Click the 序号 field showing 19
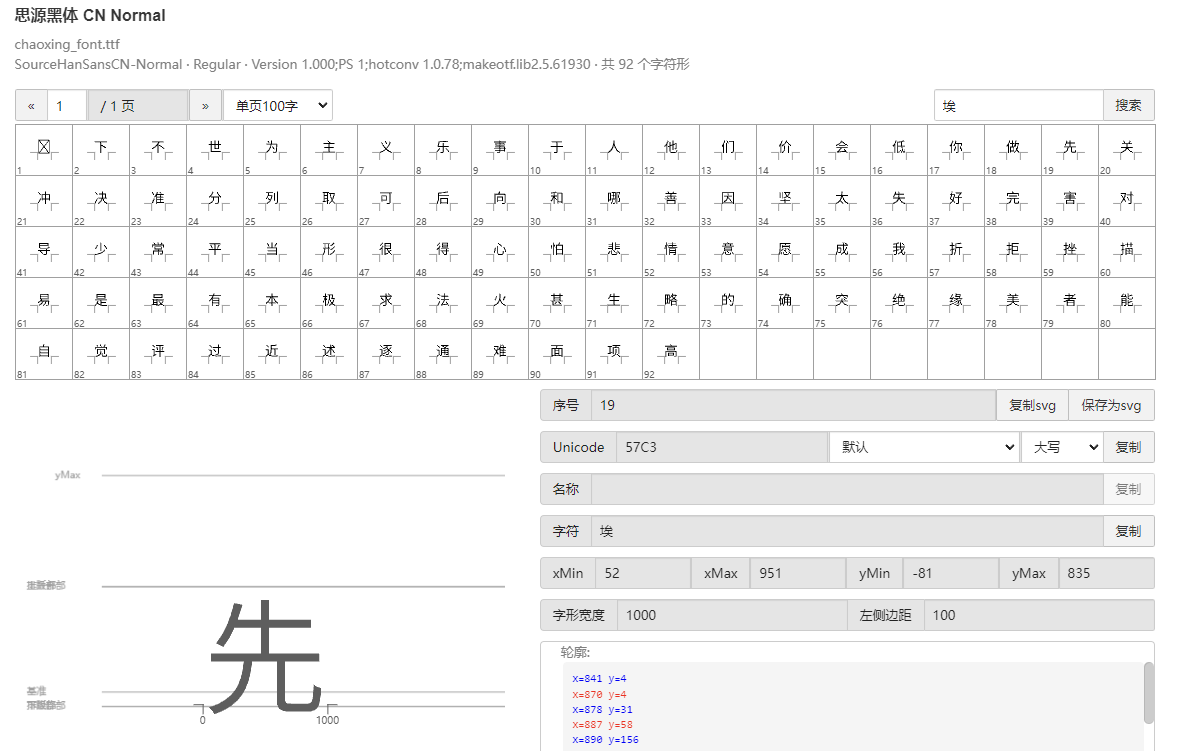This screenshot has height=751, width=1199. [x=793, y=405]
